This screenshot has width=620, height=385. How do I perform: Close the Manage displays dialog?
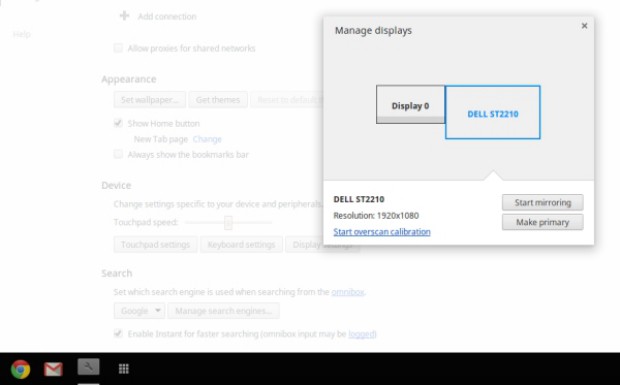click(584, 26)
